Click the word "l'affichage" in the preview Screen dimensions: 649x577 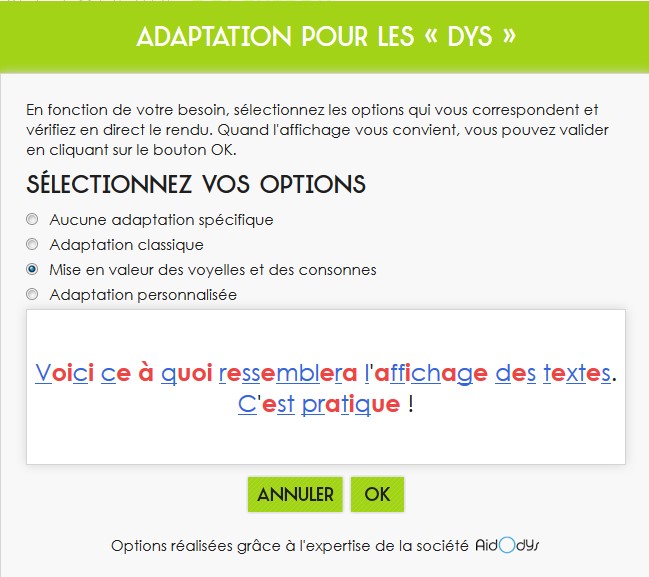(x=426, y=373)
